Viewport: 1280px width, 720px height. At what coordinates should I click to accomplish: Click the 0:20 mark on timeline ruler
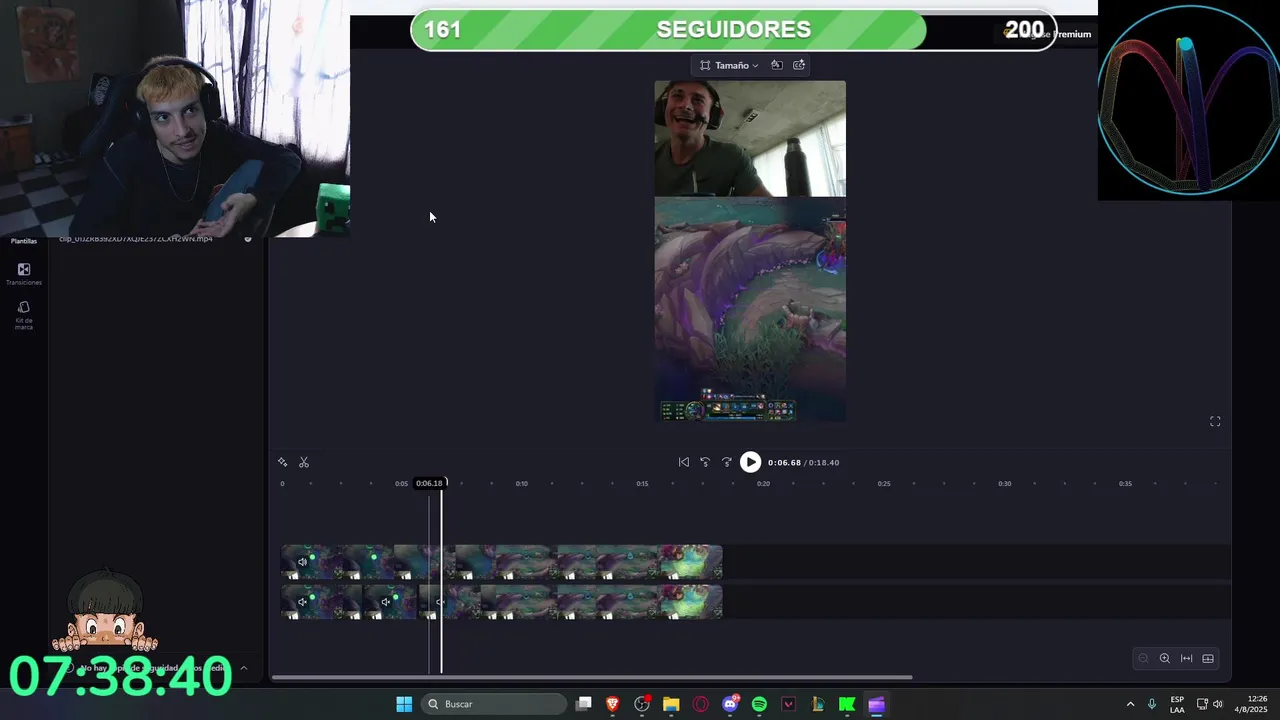tap(763, 484)
